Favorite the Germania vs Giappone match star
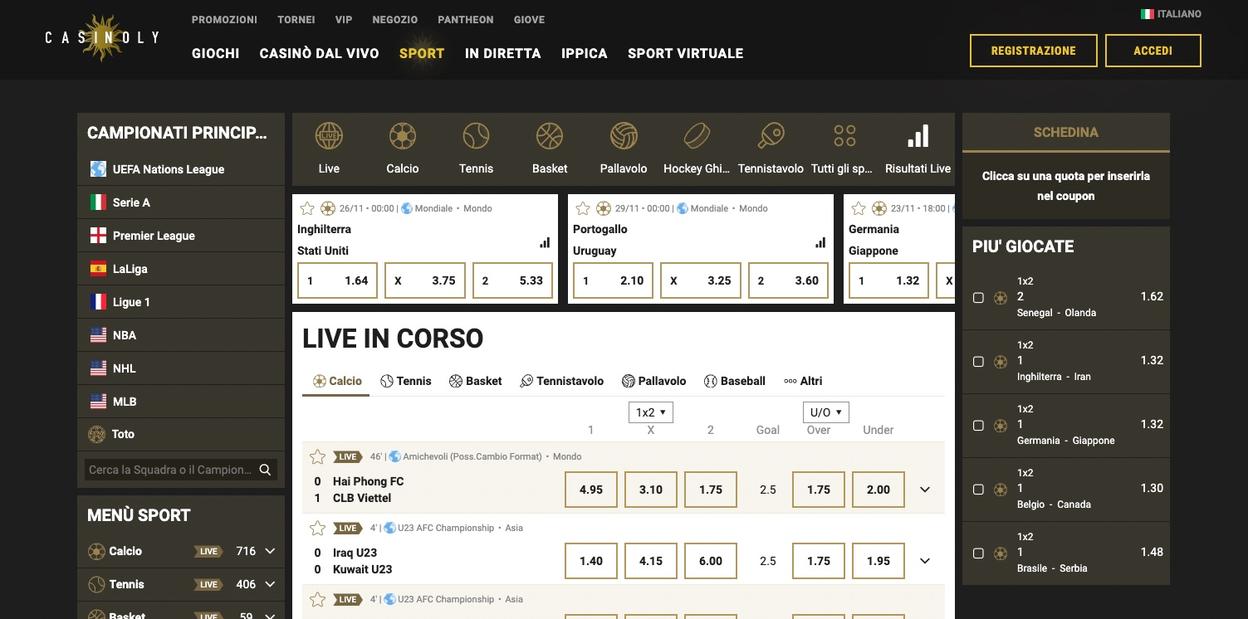 pyautogui.click(x=859, y=208)
